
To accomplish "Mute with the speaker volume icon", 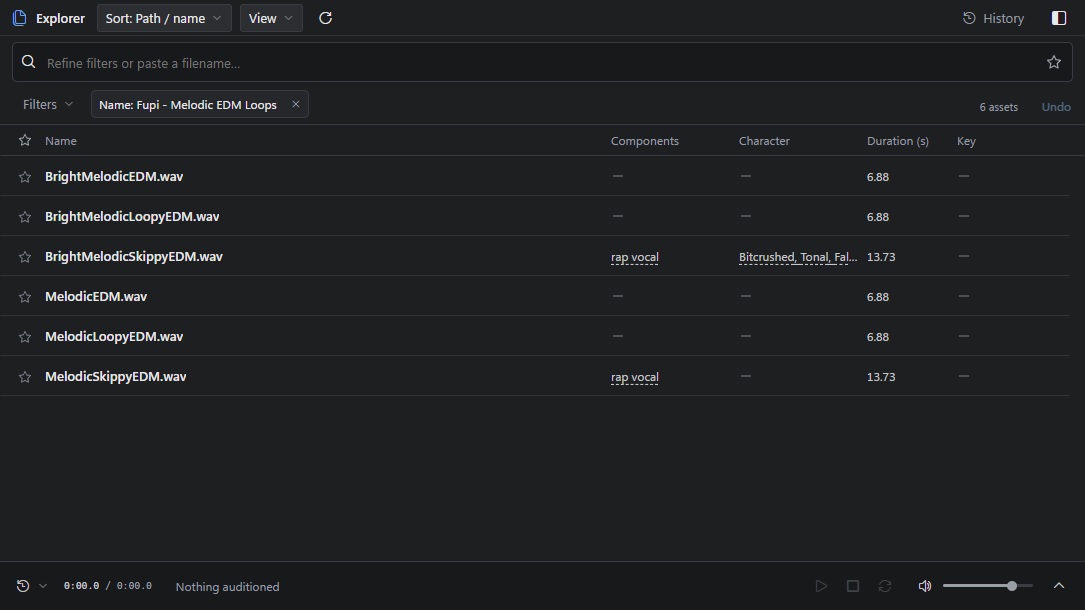I will tap(924, 586).
